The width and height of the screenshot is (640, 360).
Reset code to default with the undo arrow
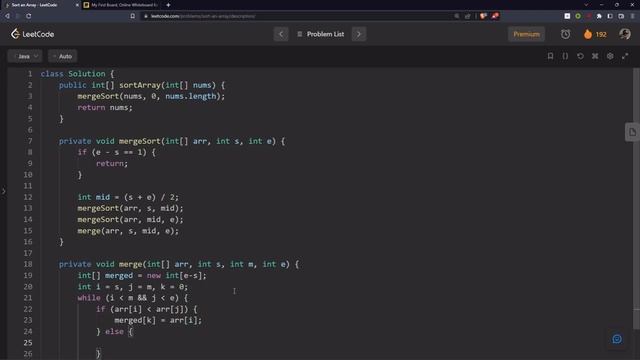[x=580, y=56]
